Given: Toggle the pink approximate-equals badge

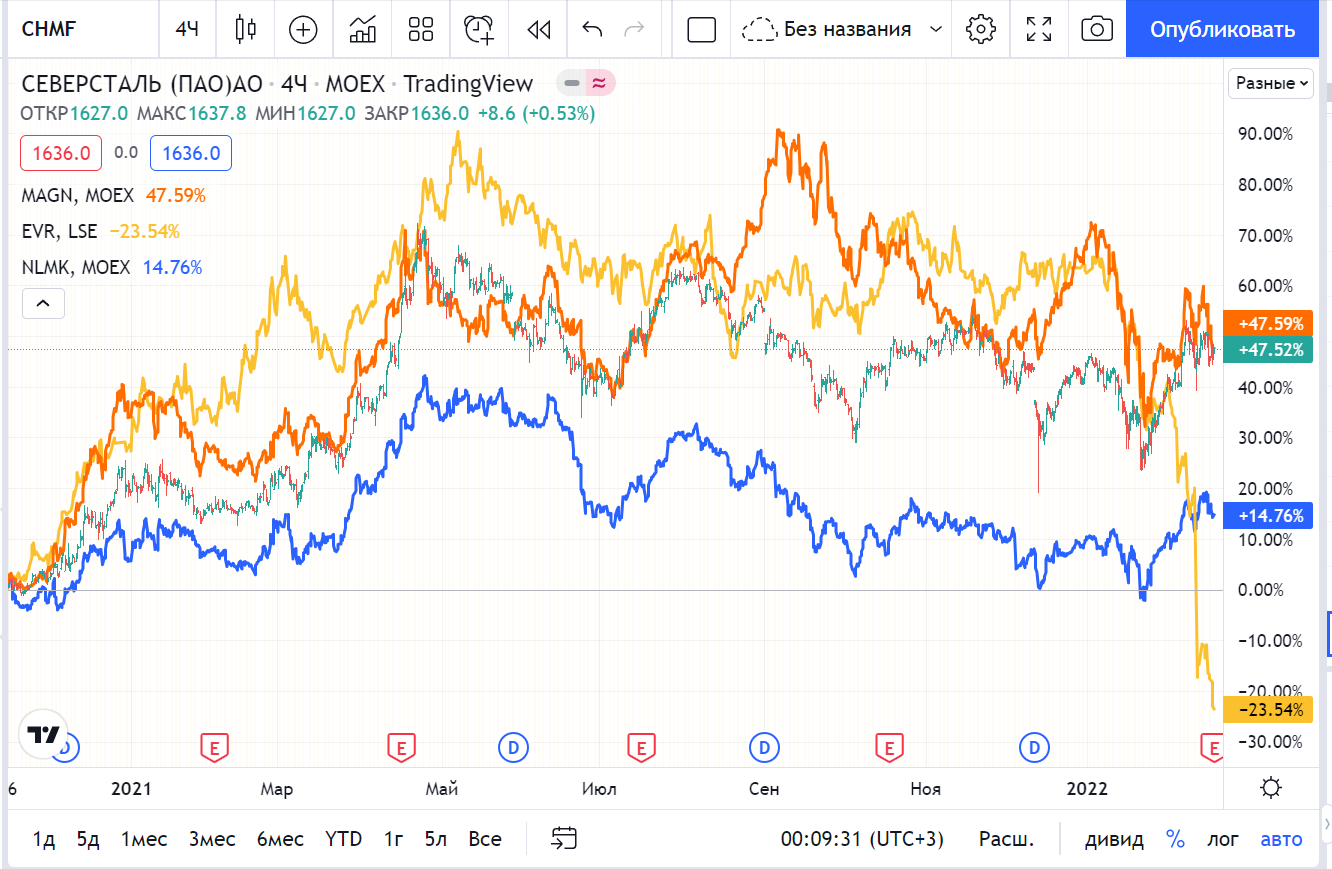Looking at the screenshot, I should (x=600, y=83).
